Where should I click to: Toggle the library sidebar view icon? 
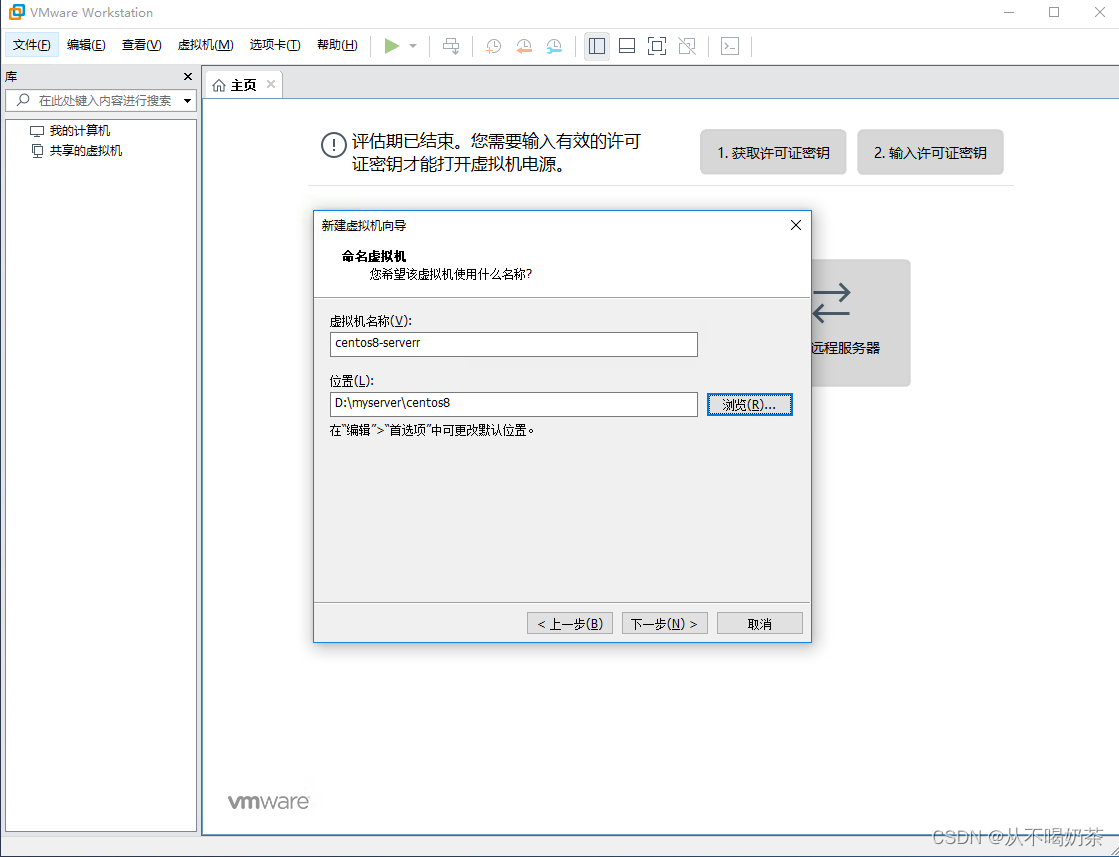click(x=597, y=46)
